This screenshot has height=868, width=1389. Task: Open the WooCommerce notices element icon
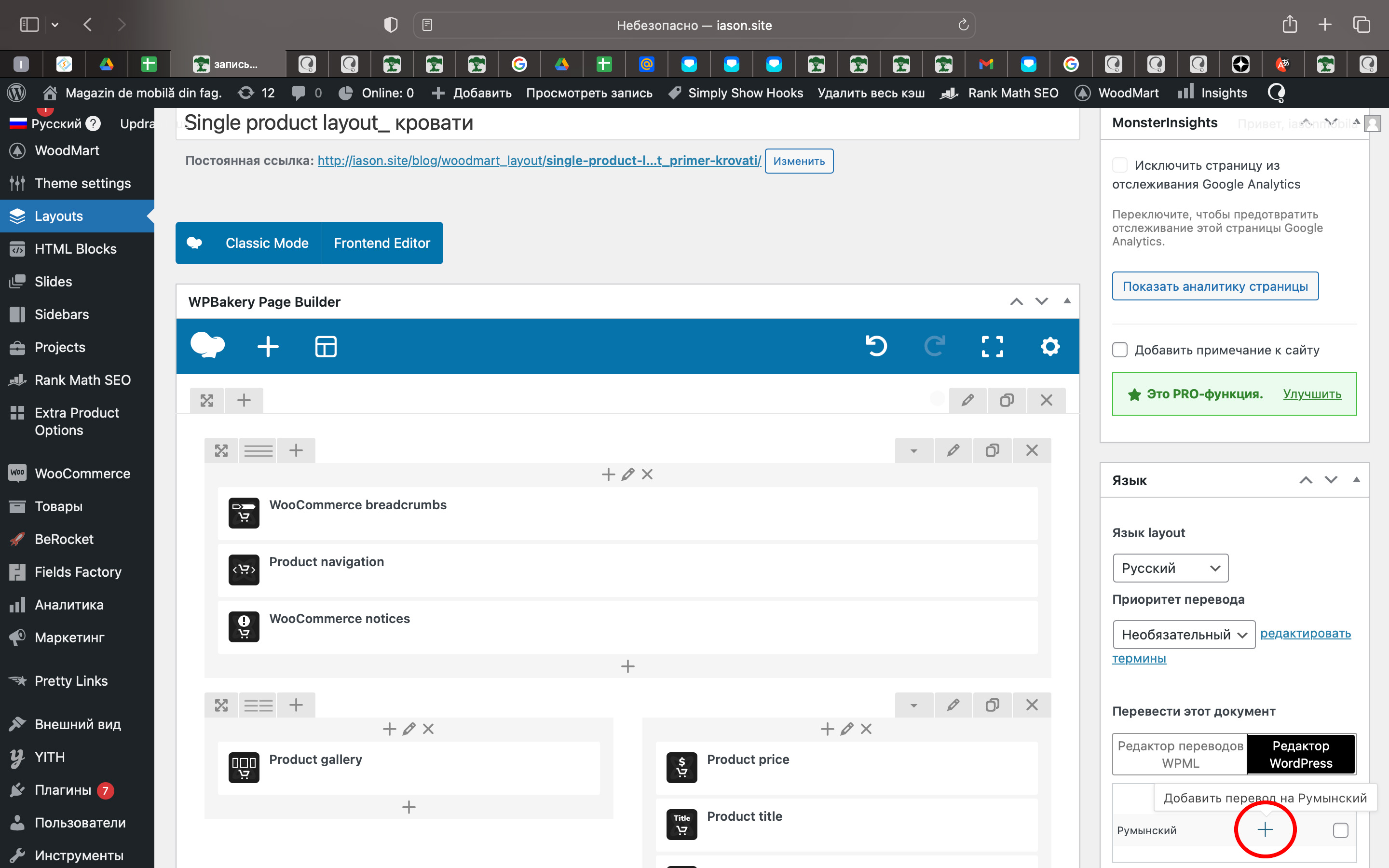pyautogui.click(x=244, y=626)
